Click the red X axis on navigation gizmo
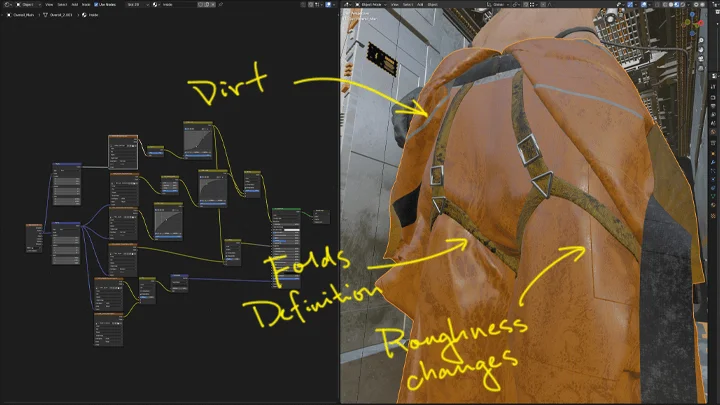 tap(701, 22)
